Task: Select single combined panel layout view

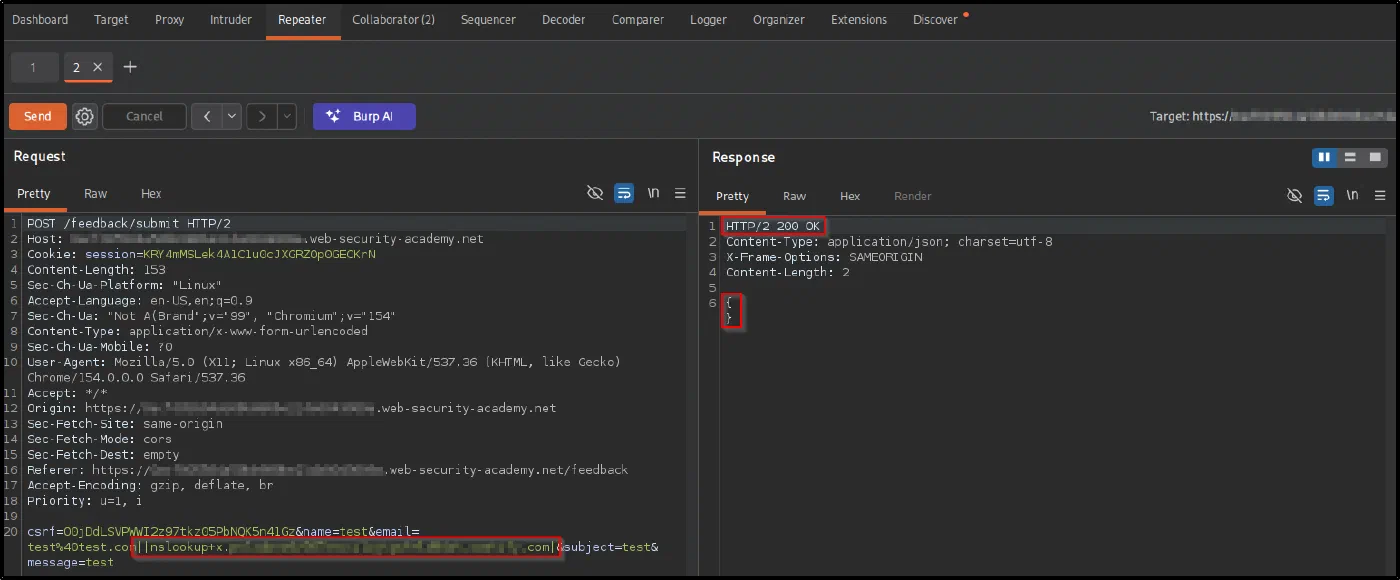Action: pyautogui.click(x=1375, y=158)
